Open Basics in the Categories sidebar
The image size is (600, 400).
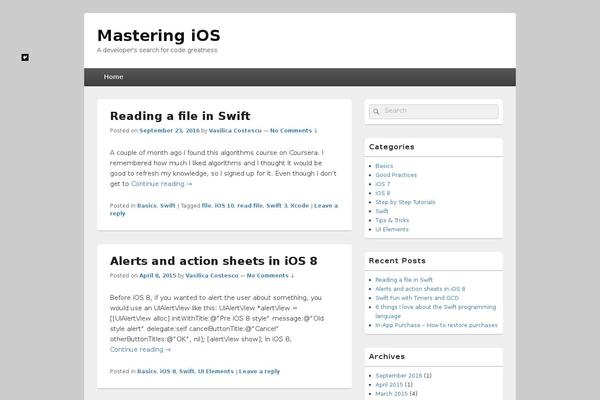pos(384,166)
